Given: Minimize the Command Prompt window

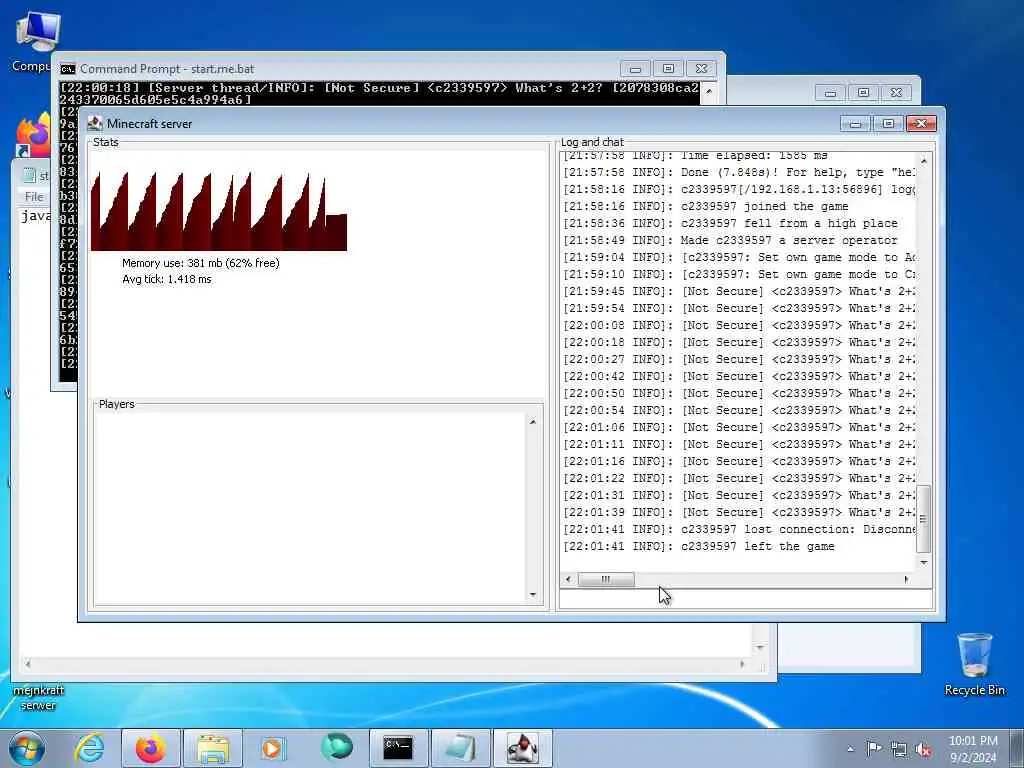Looking at the screenshot, I should (635, 69).
